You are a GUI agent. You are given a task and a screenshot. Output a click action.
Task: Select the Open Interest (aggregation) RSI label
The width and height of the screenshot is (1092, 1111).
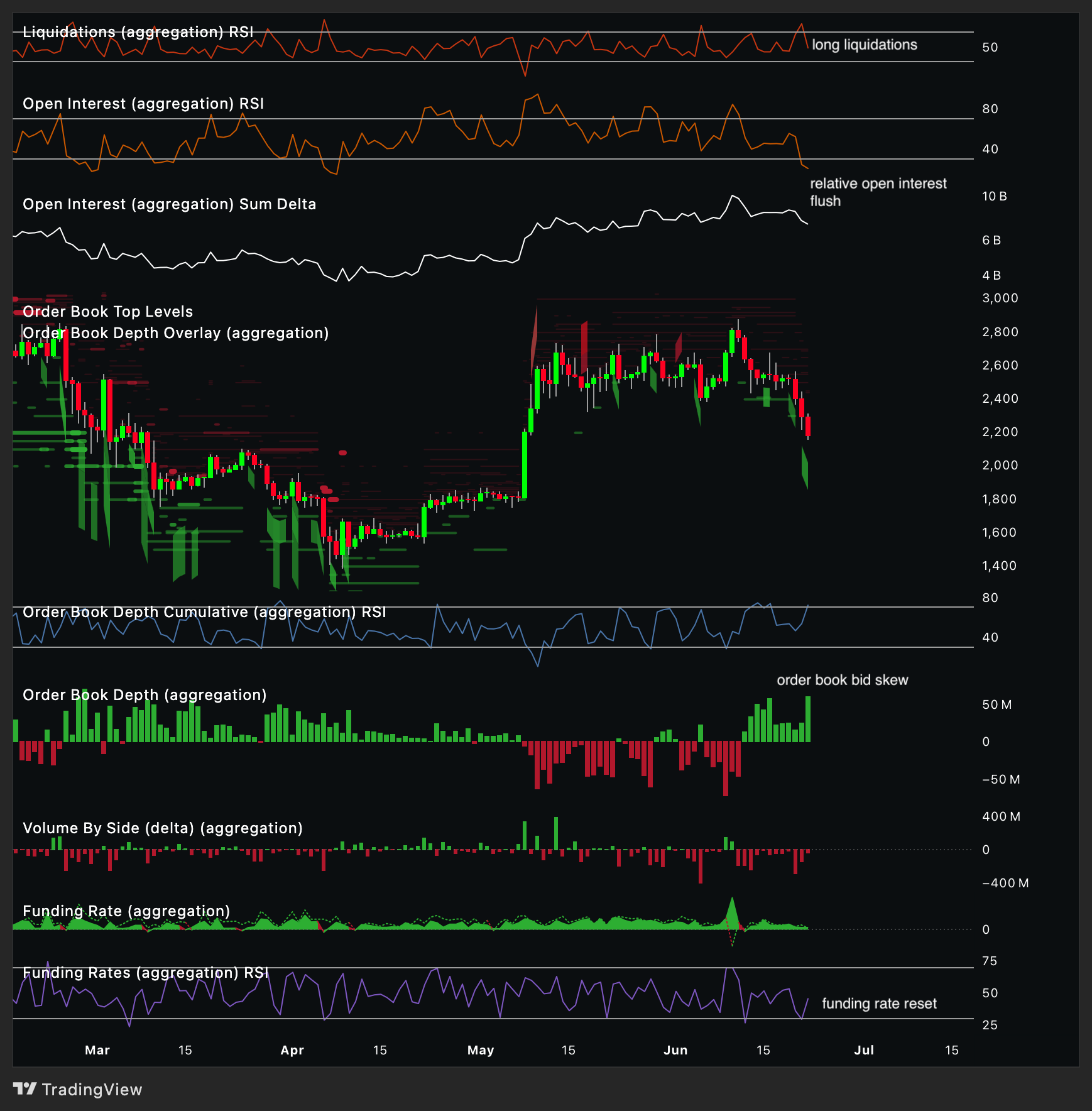tap(143, 104)
